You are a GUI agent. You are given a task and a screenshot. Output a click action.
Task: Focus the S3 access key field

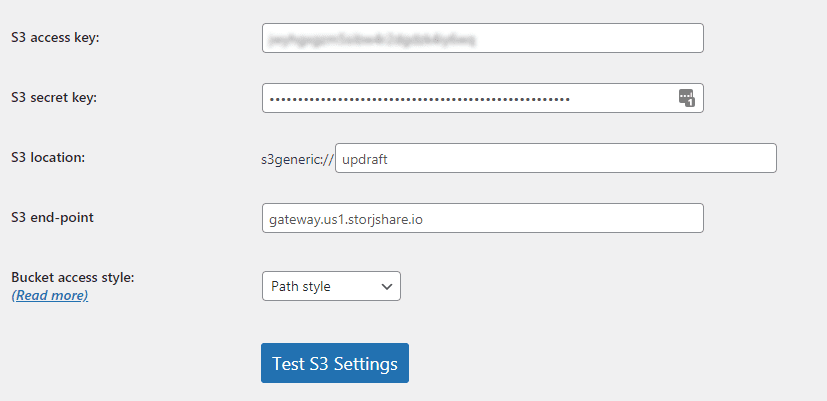[483, 38]
